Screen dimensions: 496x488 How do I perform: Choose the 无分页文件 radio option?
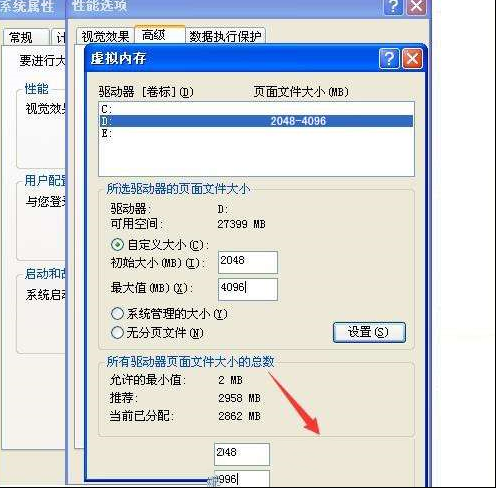pos(117,333)
